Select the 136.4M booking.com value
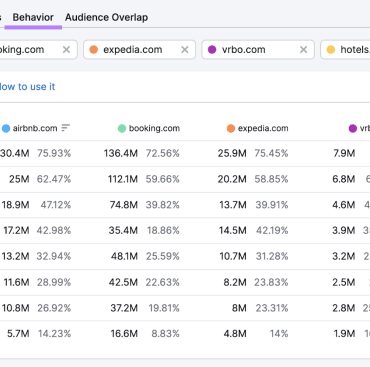Image resolution: width=370 pixels, height=367 pixels. point(121,153)
